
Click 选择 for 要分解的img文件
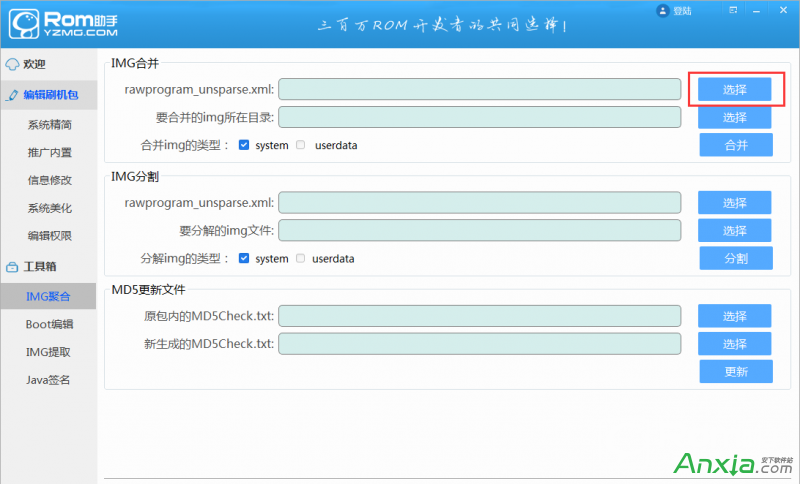[x=735, y=231]
